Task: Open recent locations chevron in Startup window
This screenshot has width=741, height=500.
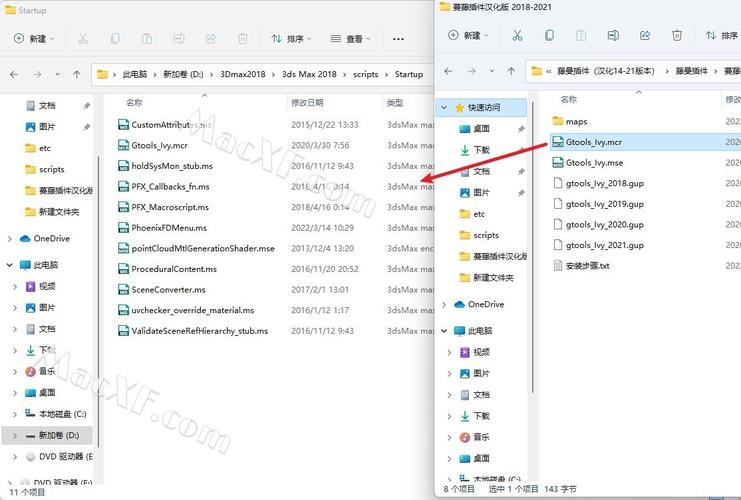Action: [x=57, y=74]
